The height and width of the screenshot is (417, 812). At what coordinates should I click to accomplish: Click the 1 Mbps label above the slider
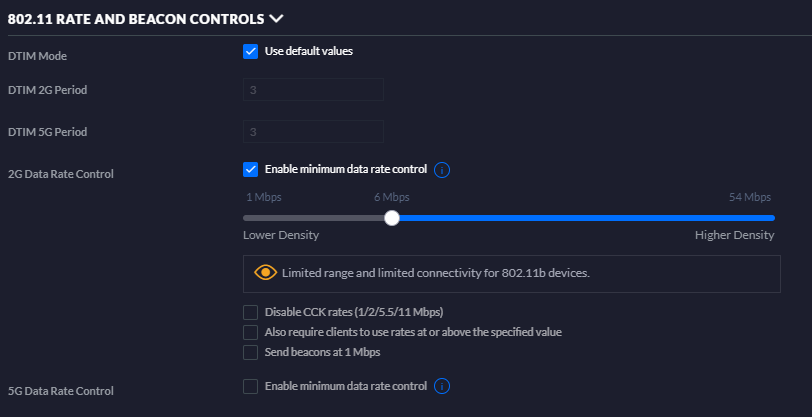click(264, 197)
